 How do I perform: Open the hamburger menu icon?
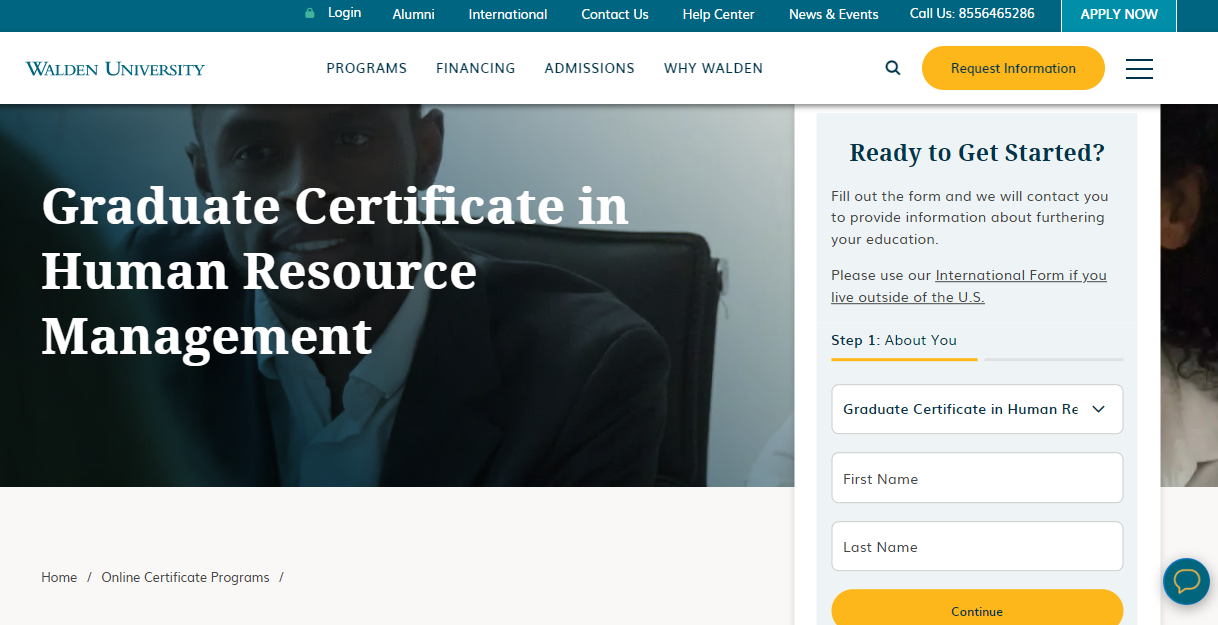[1139, 68]
